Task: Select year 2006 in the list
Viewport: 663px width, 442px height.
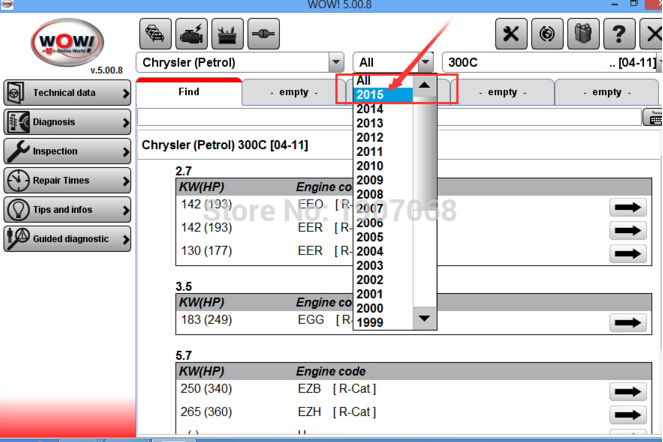Action: 383,223
